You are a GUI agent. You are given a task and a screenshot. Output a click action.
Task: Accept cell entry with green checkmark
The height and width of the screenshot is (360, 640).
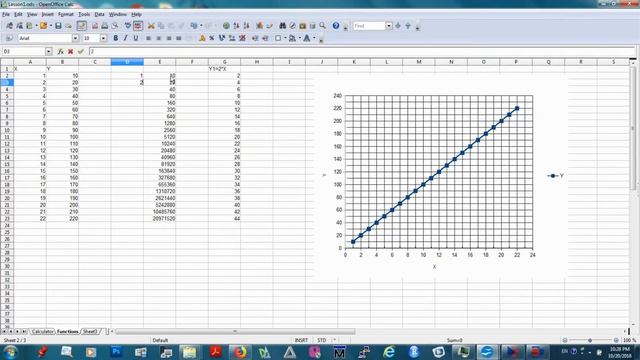click(80, 51)
